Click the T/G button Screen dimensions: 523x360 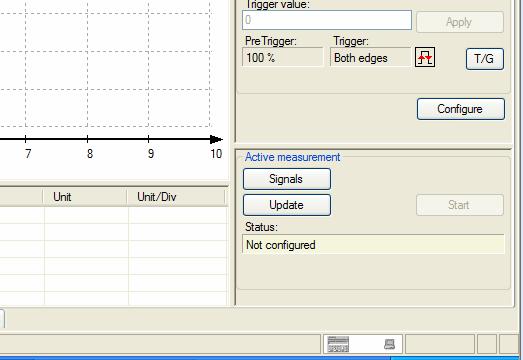click(x=485, y=59)
